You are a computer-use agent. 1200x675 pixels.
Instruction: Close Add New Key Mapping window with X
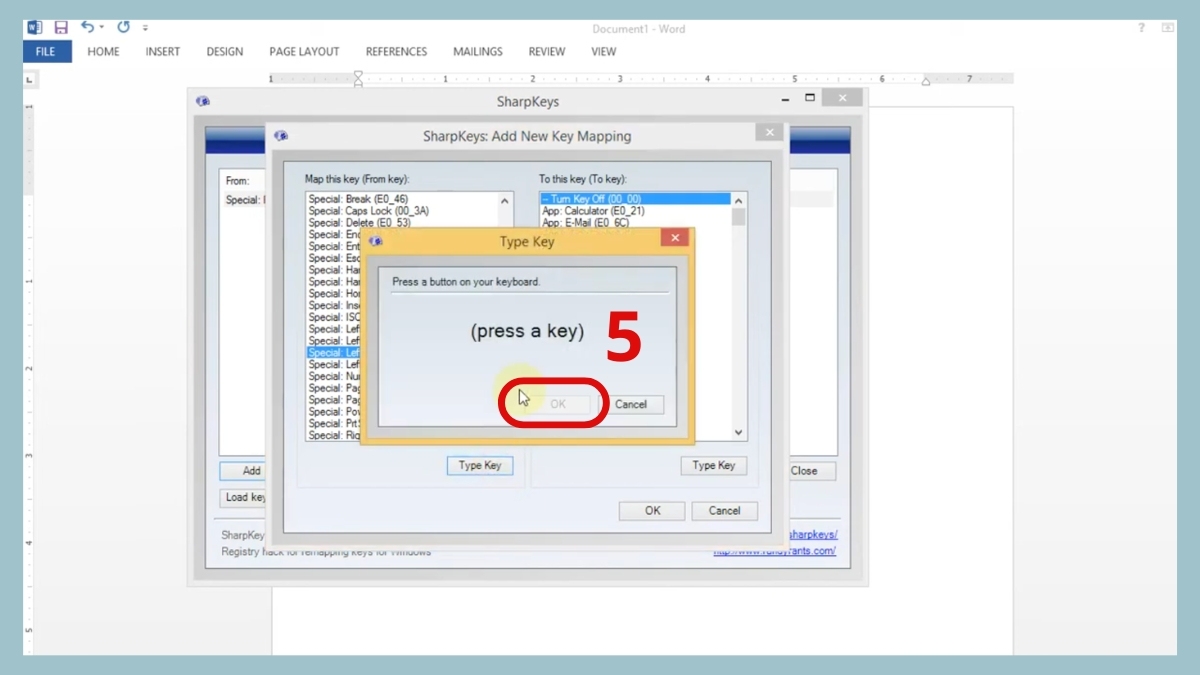click(769, 132)
